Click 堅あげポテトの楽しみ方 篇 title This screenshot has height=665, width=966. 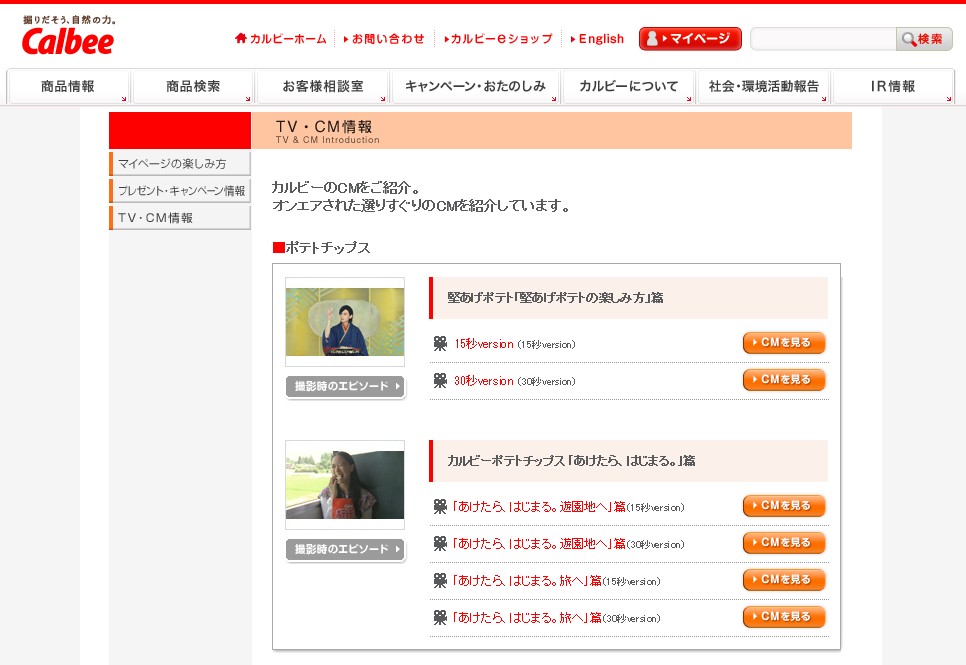(x=555, y=298)
